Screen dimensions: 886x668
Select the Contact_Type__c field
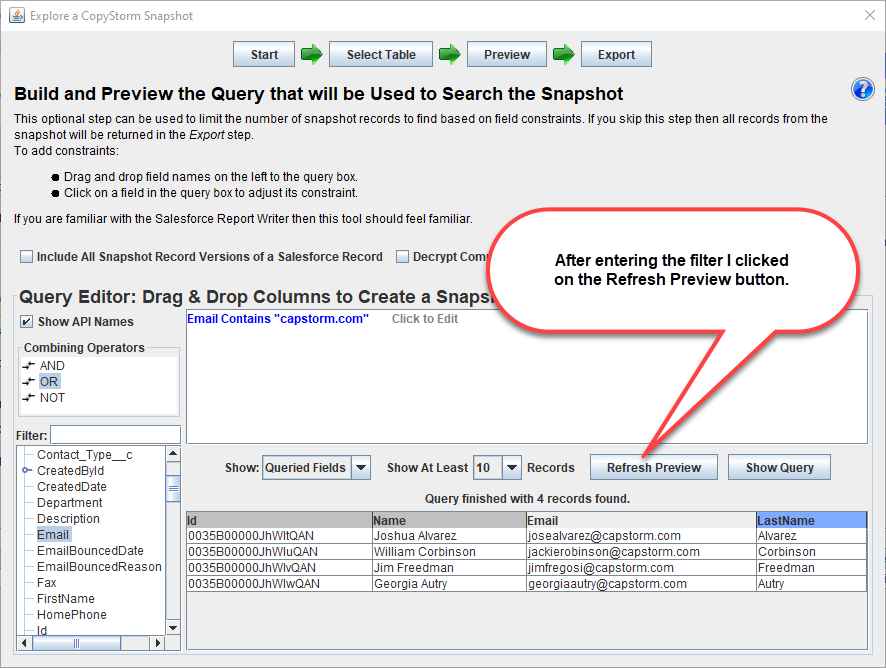click(85, 454)
